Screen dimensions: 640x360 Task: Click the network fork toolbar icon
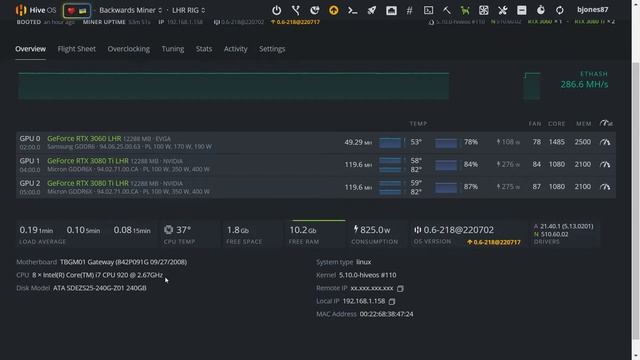pyautogui.click(x=296, y=10)
